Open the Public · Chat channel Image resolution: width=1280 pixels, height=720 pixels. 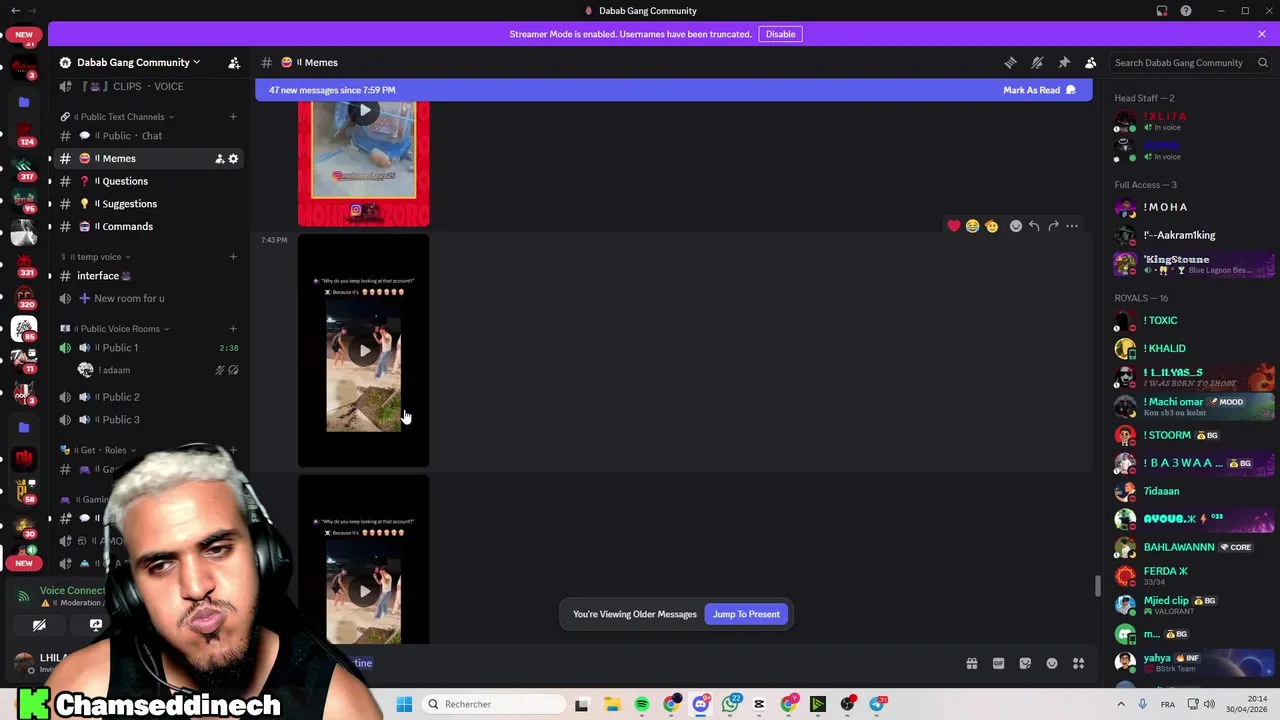click(150, 136)
